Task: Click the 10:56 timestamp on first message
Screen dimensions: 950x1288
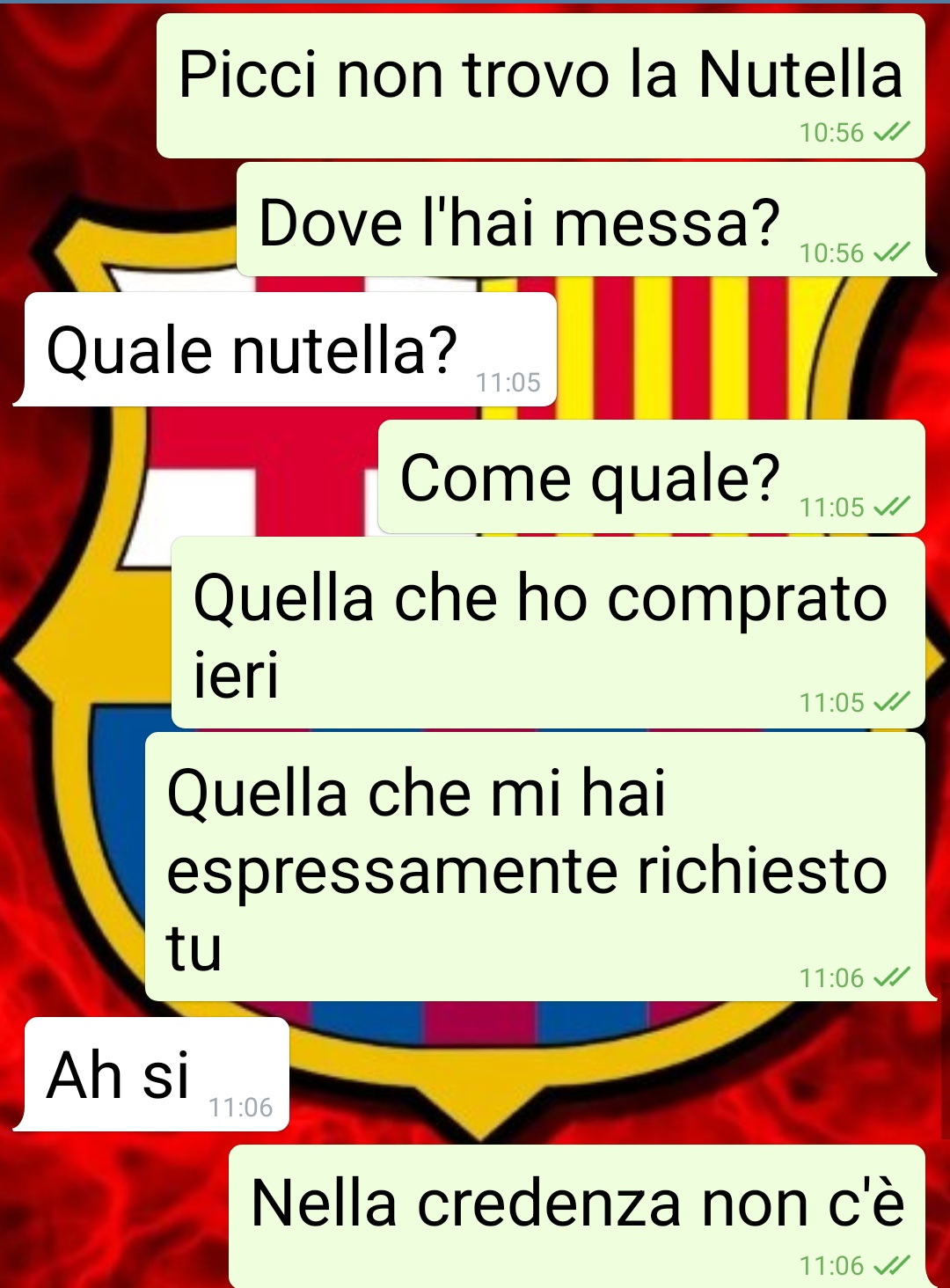Action: click(x=831, y=132)
